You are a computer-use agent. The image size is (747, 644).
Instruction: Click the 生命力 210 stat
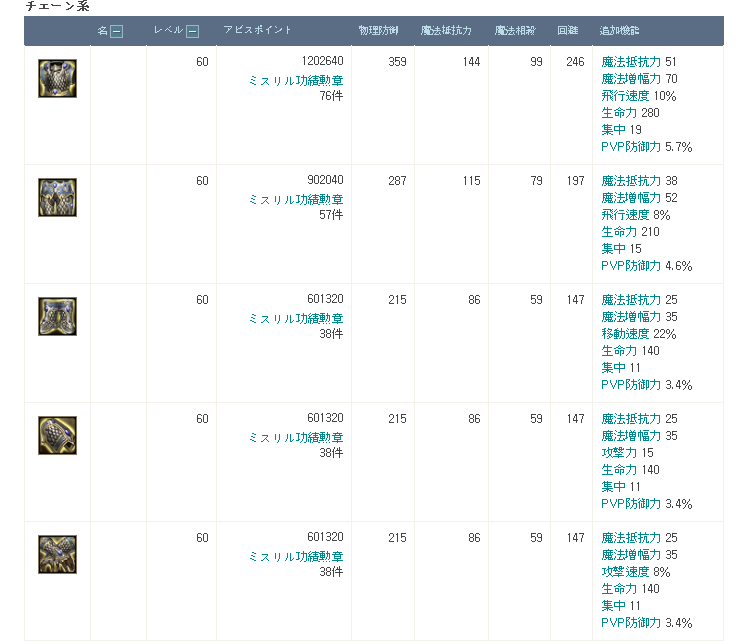tap(630, 232)
